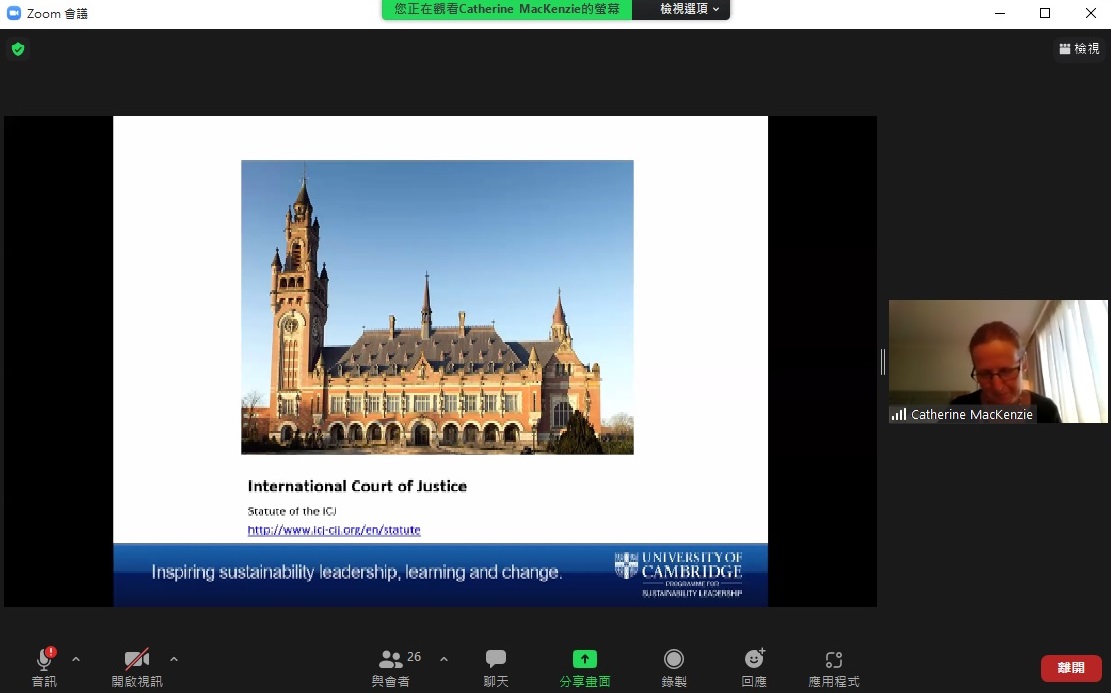The width and height of the screenshot is (1111, 693).
Task: Click the screen sharing notification banner
Action: [x=507, y=9]
